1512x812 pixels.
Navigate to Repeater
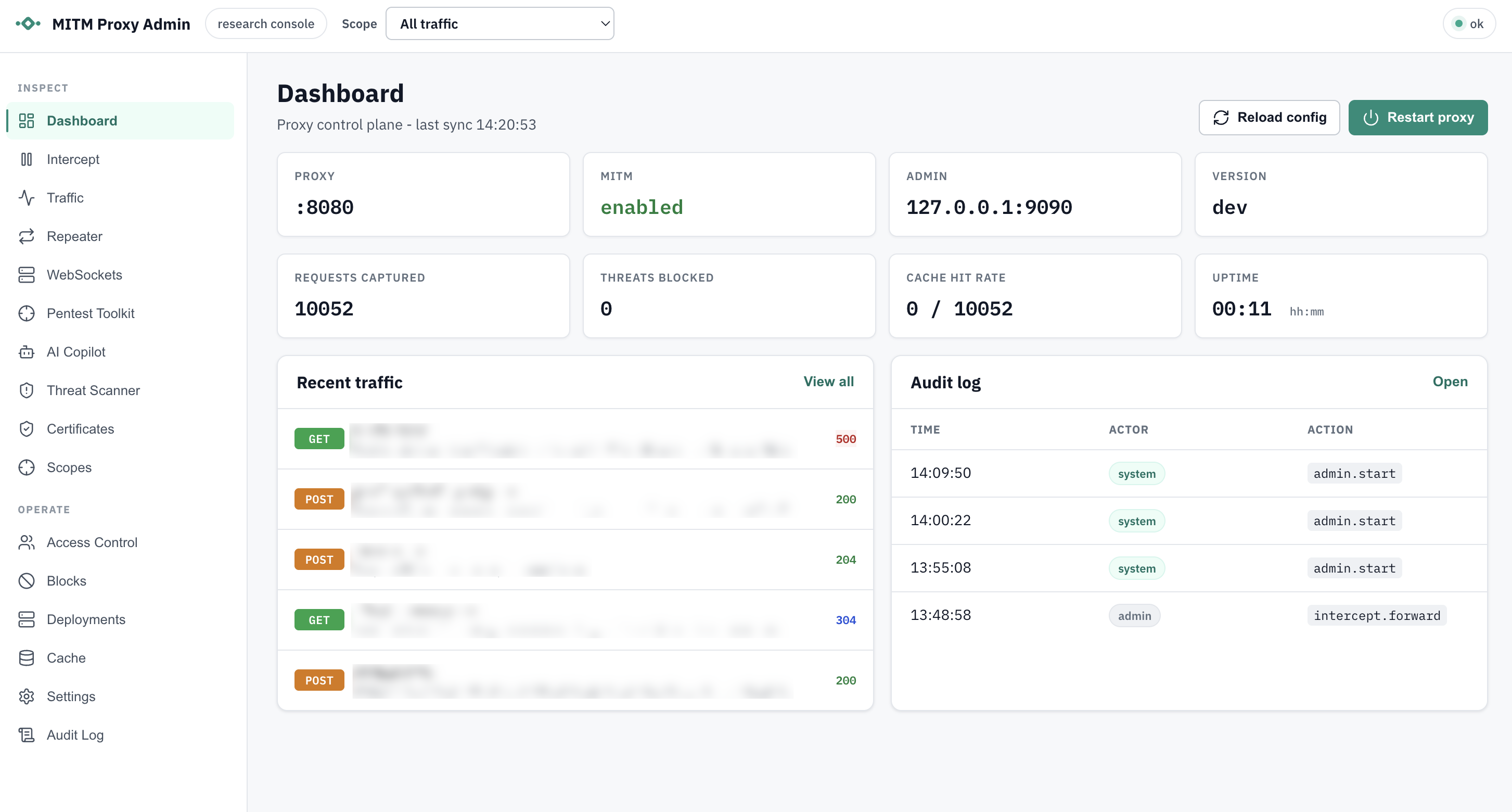point(120,236)
